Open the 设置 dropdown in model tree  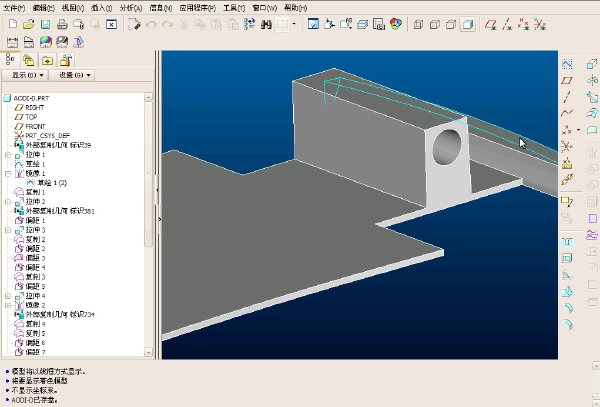pos(72,75)
